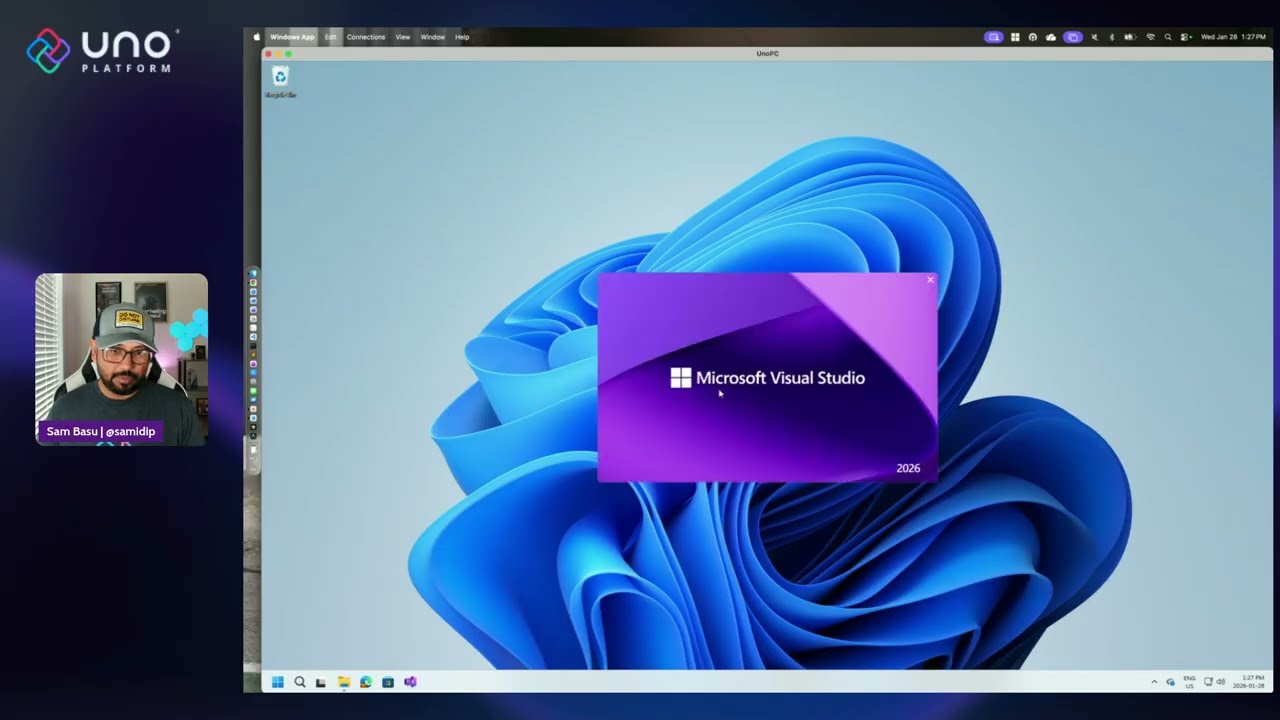Open the Apple menu
The height and width of the screenshot is (720, 1280).
pyautogui.click(x=256, y=37)
